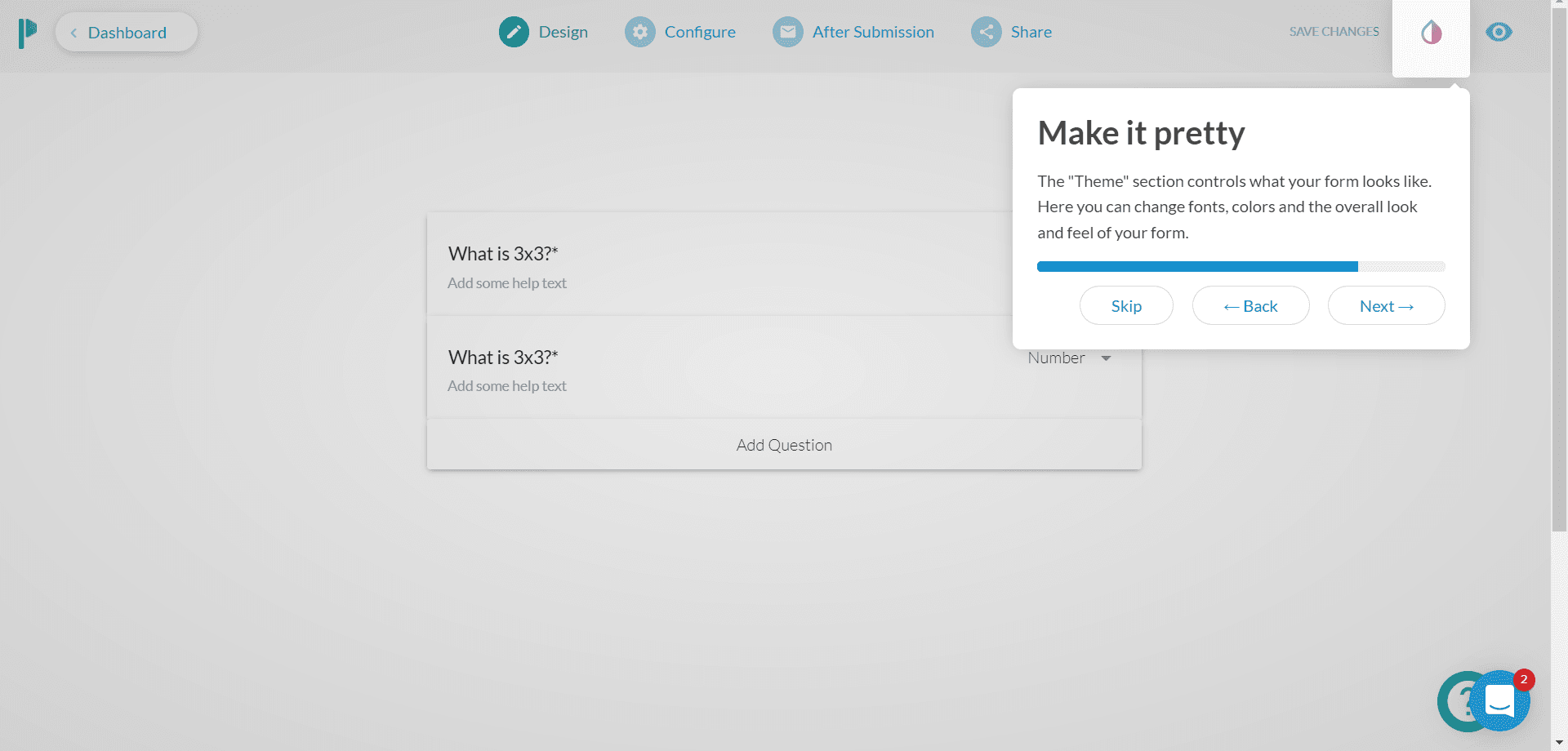1568x751 pixels.
Task: Preview the form with the eye icon
Action: [x=1499, y=32]
